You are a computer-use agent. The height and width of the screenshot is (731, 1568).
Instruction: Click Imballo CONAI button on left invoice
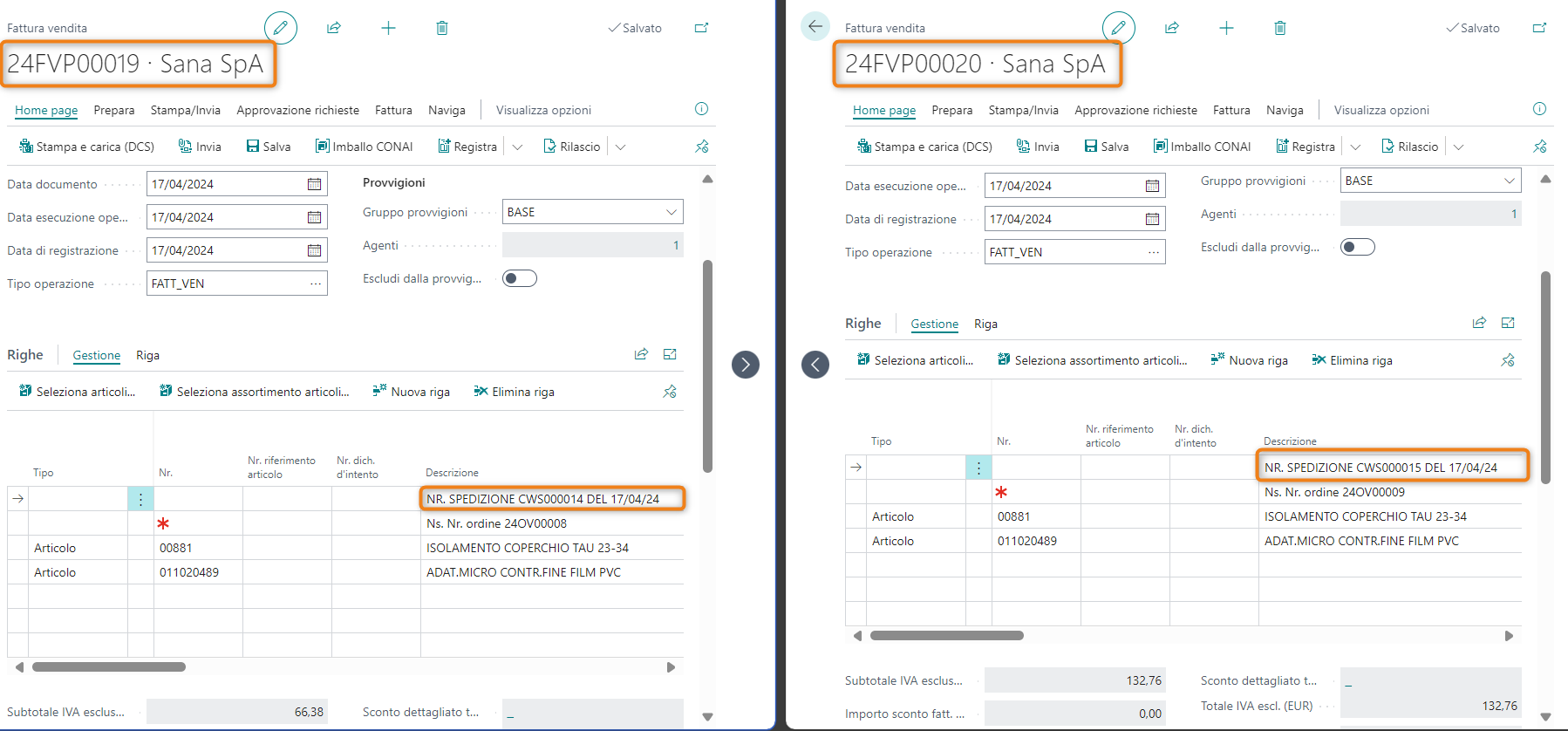[365, 147]
